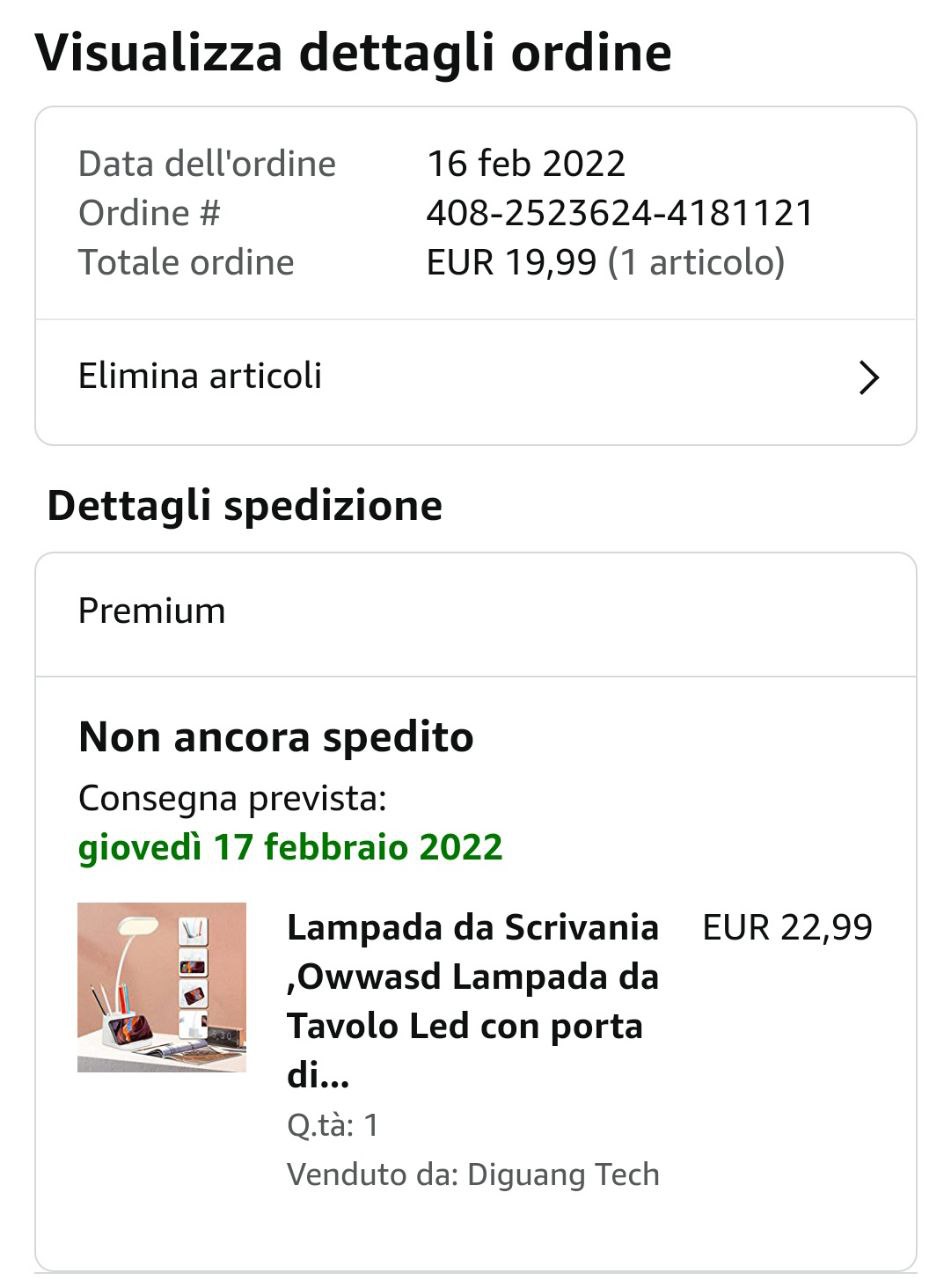This screenshot has width=950, height=1280.
Task: Select order number 408-2523624-4181121
Action: point(620,213)
